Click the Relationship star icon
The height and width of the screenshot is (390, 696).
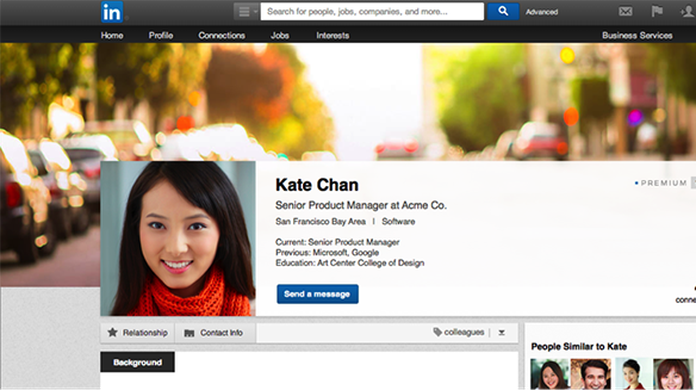pyautogui.click(x=113, y=332)
